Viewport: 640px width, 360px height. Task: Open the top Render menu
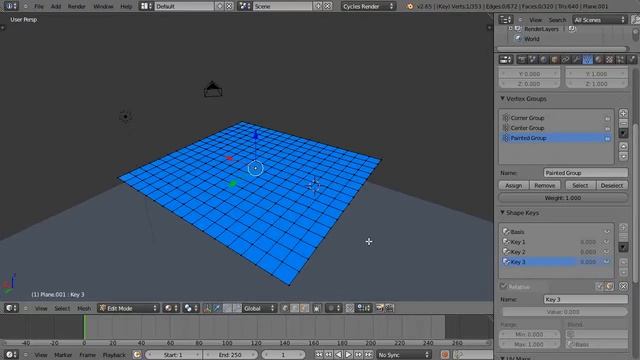tap(76, 6)
